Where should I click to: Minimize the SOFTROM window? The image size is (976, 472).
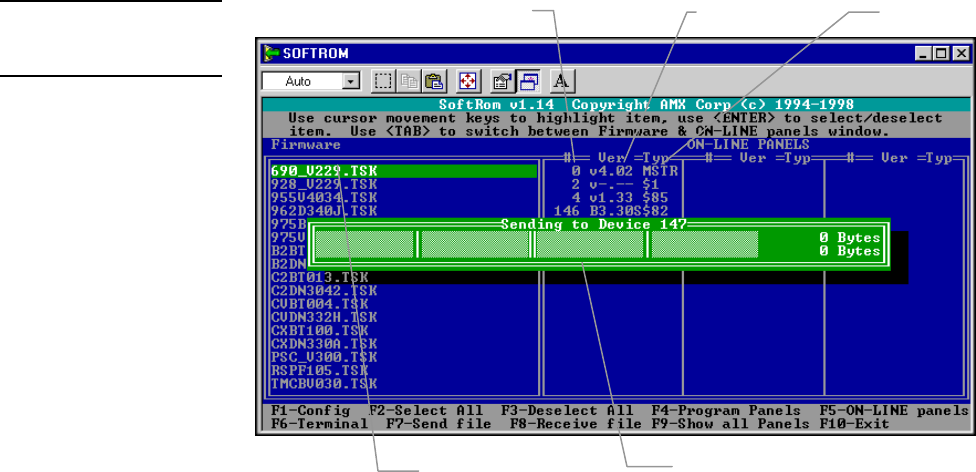922,54
